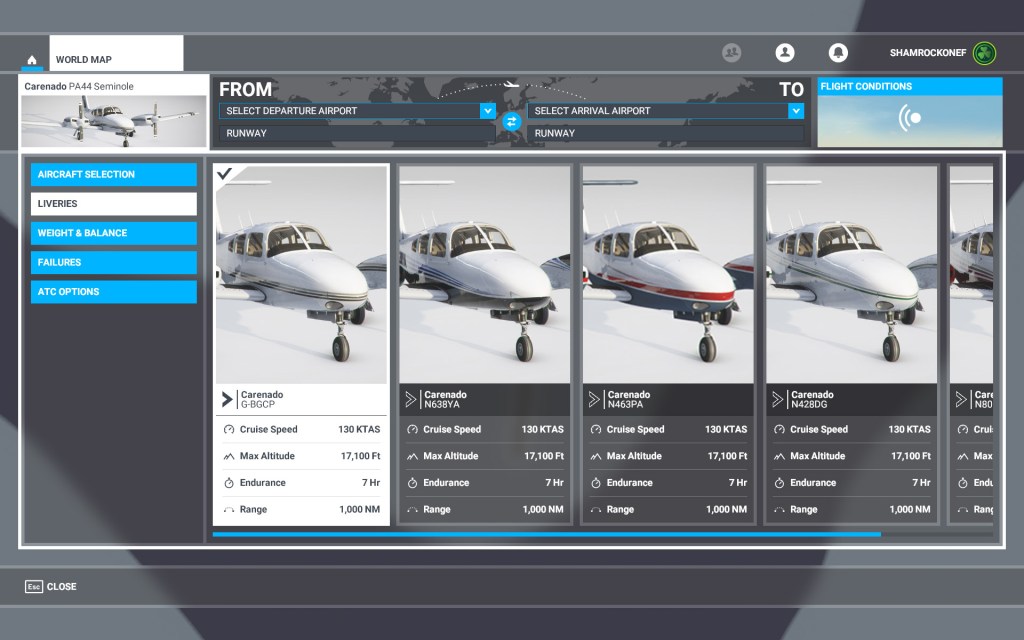Viewport: 1024px width, 640px height.
Task: Expand the Select Arrival Airport dropdown
Action: click(x=795, y=111)
